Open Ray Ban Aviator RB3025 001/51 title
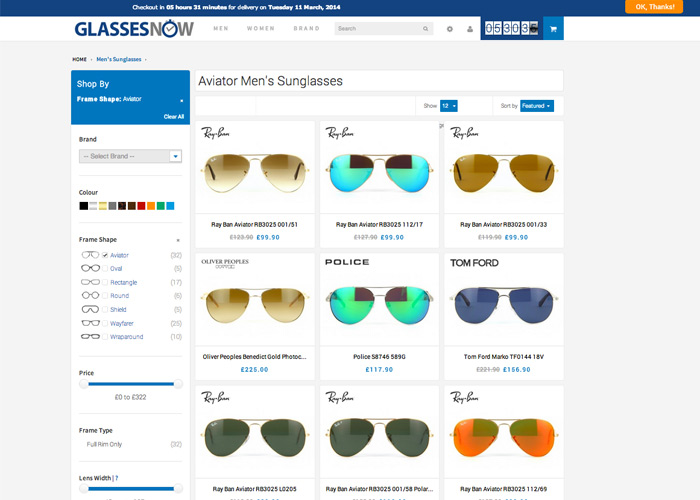The image size is (700, 500). tap(254, 225)
